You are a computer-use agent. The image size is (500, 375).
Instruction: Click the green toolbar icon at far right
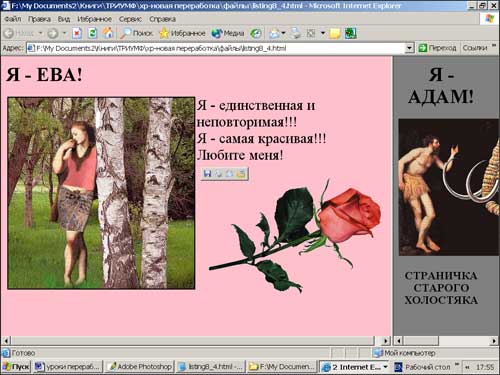350,33
